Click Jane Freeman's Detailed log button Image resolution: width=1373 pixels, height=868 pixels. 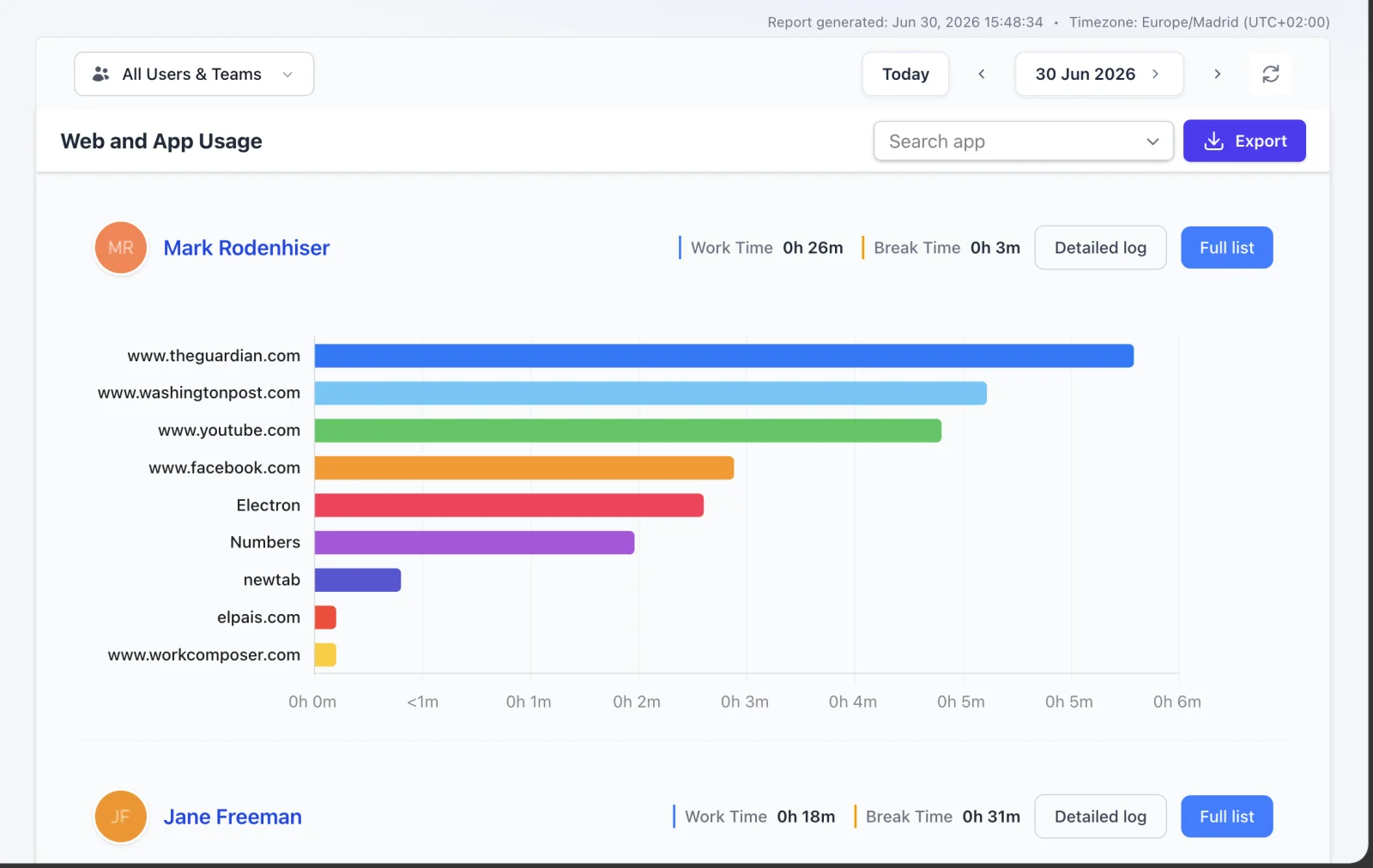tap(1100, 817)
